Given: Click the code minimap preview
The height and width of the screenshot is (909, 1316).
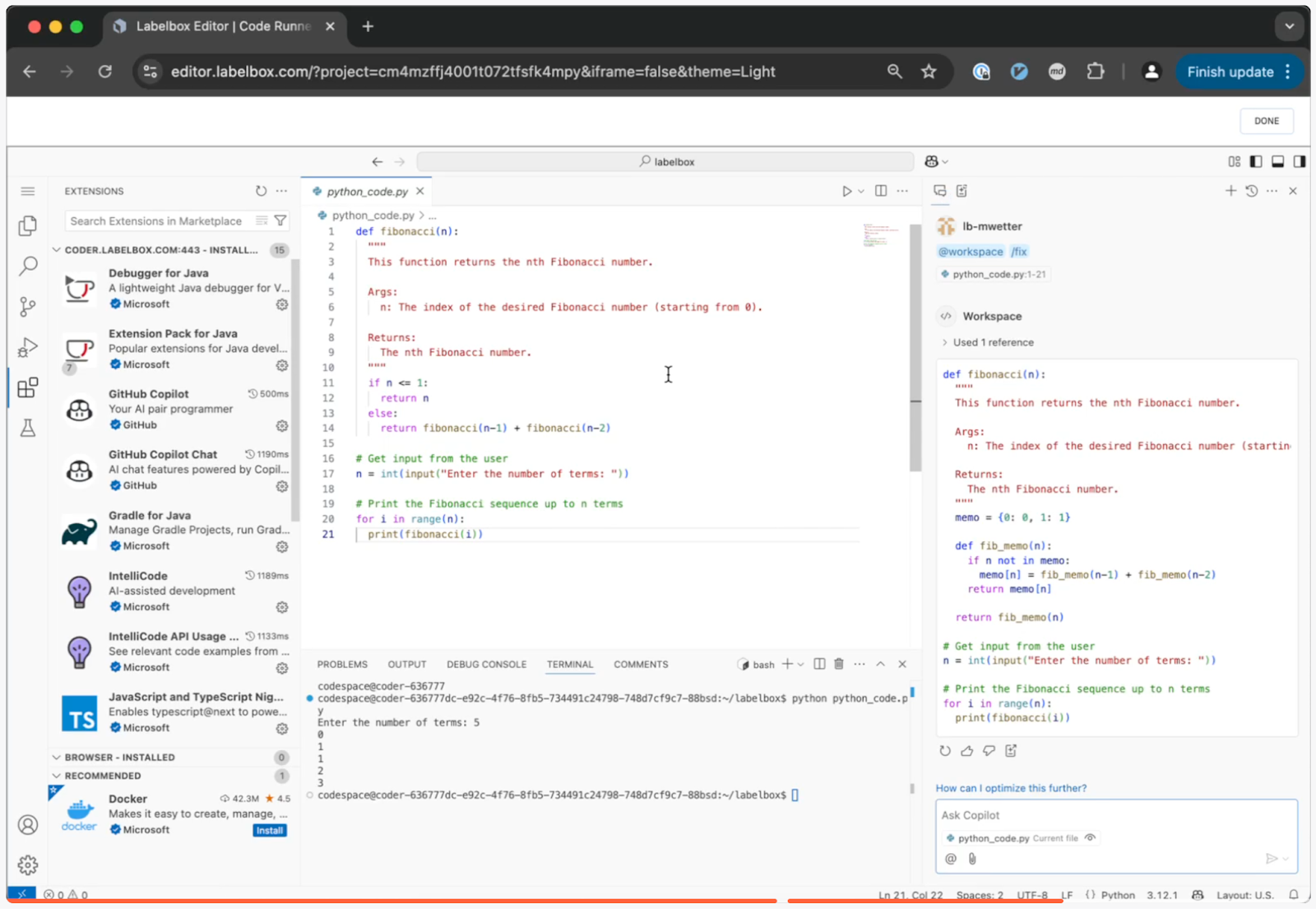Looking at the screenshot, I should point(881,235).
